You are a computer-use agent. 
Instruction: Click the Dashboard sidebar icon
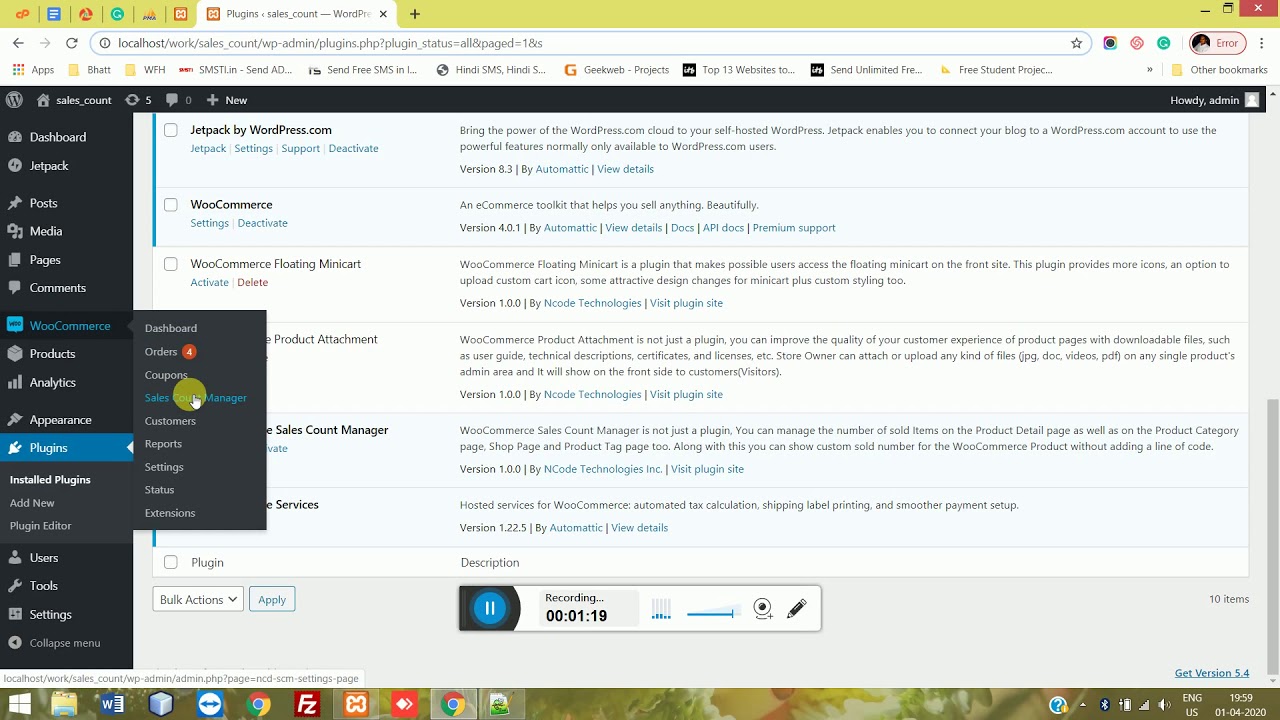point(15,137)
